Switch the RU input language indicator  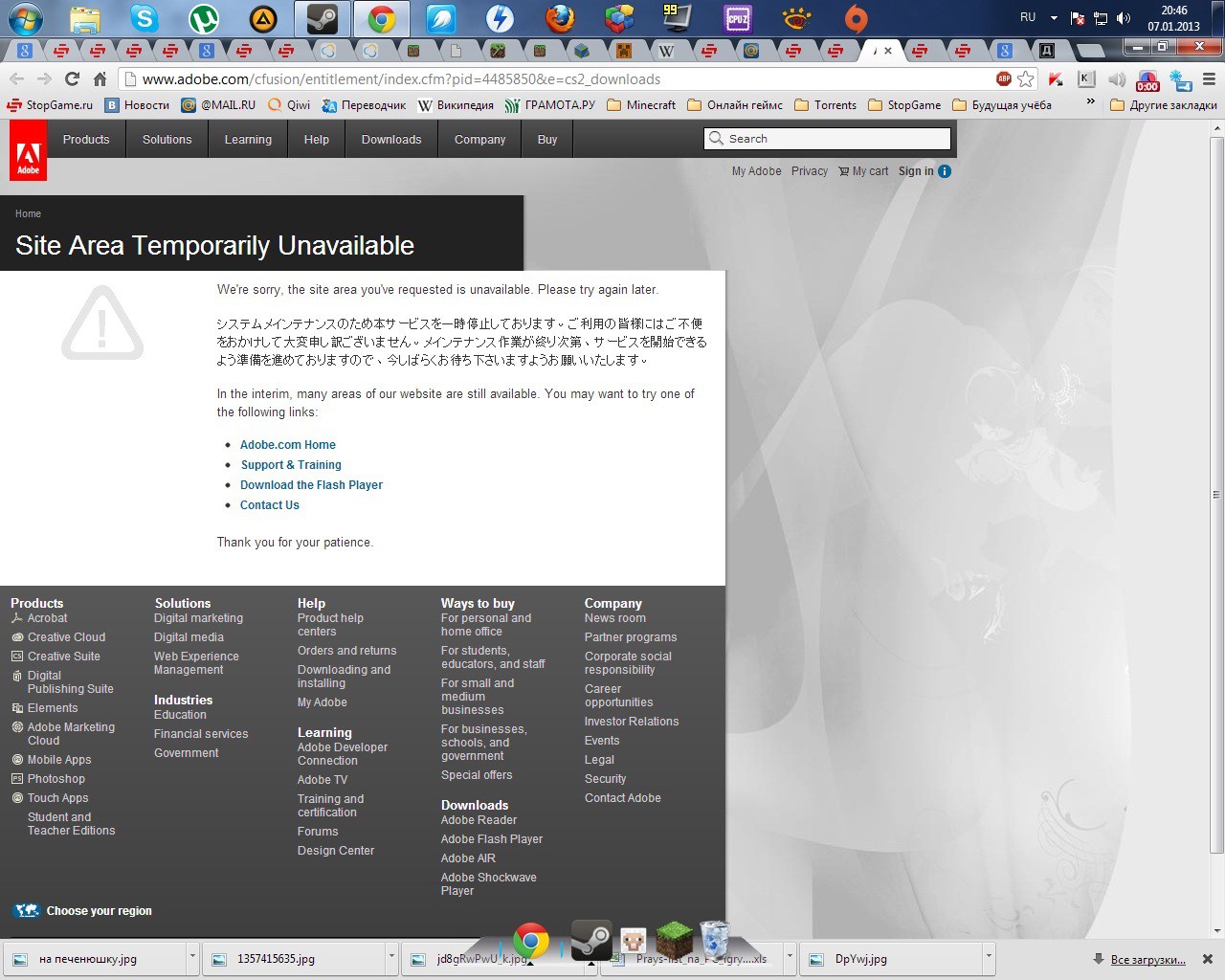pos(1028,17)
